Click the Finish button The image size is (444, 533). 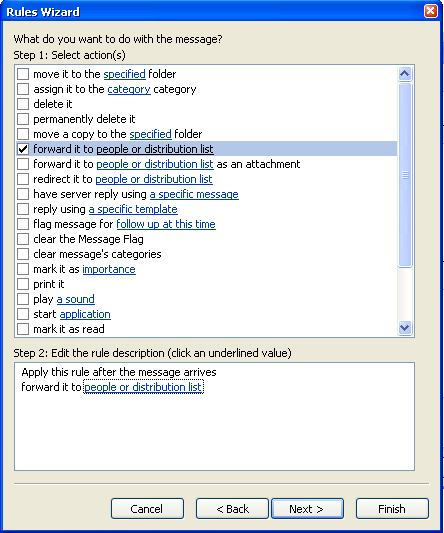[392, 509]
